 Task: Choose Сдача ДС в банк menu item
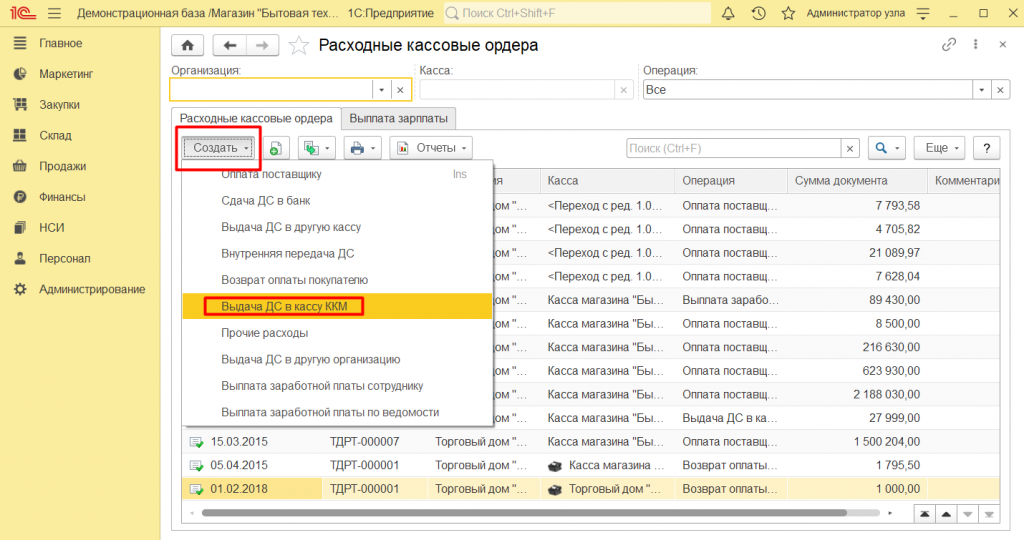(x=259, y=201)
